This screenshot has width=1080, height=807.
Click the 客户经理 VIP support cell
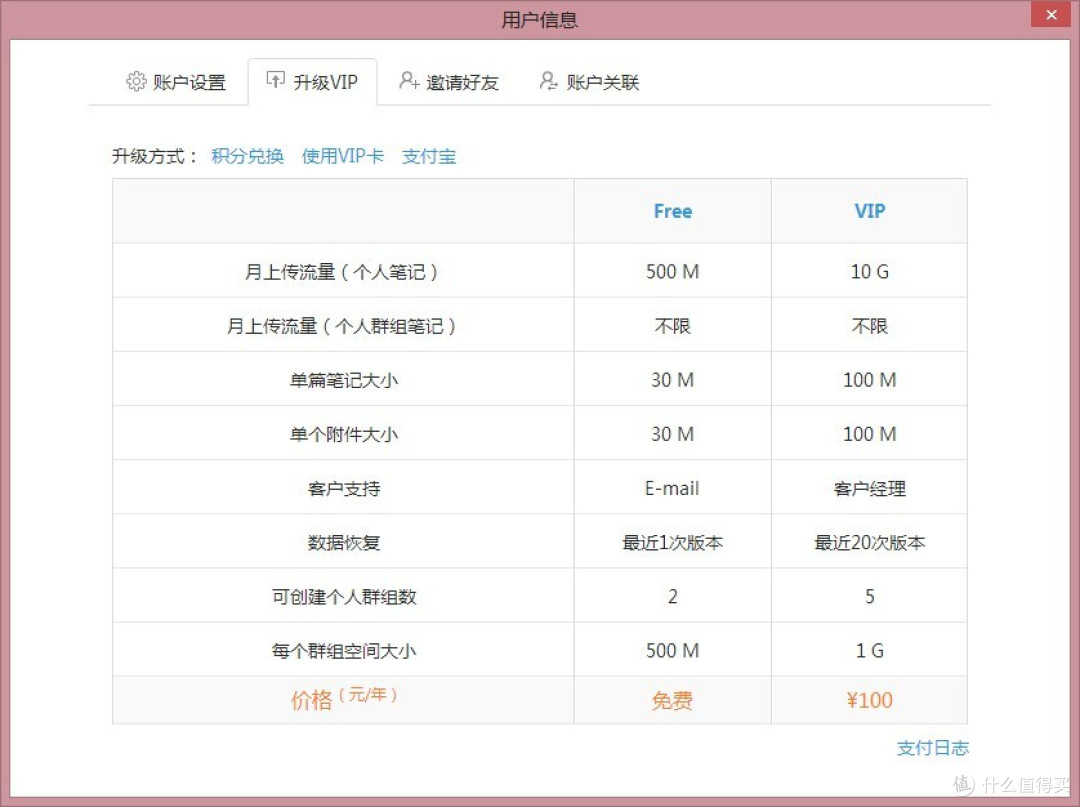870,489
